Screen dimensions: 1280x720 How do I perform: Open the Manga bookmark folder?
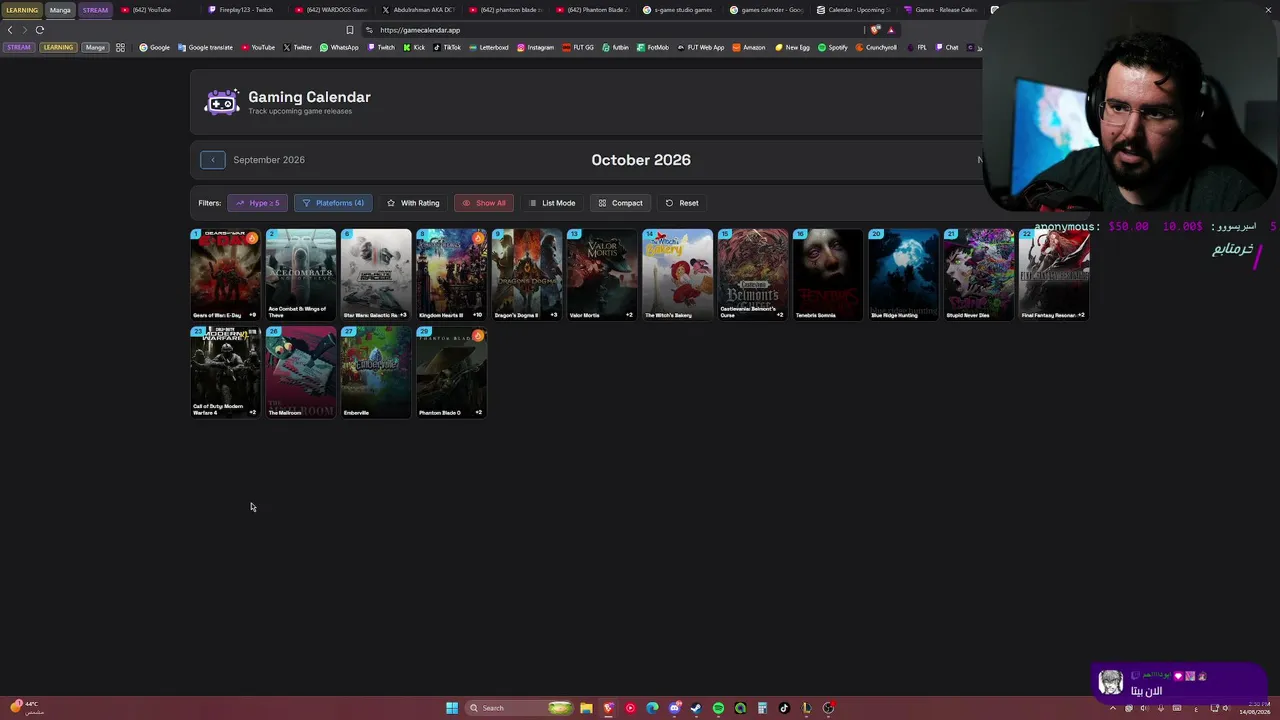tap(95, 47)
